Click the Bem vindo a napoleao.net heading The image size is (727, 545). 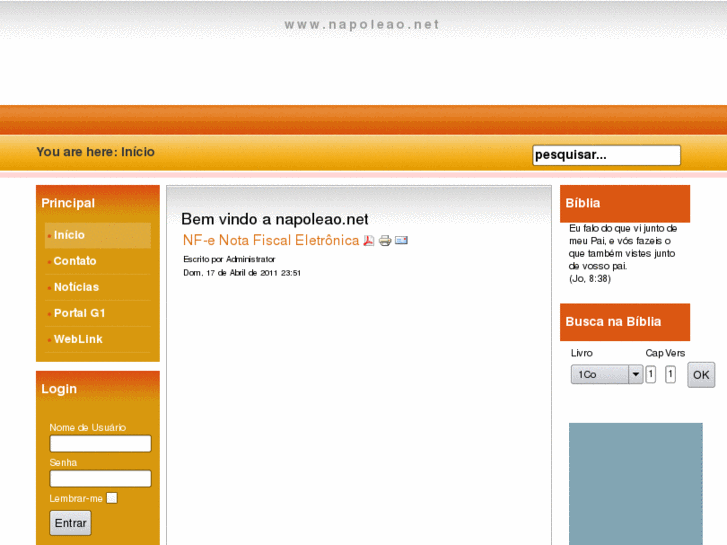click(x=274, y=219)
